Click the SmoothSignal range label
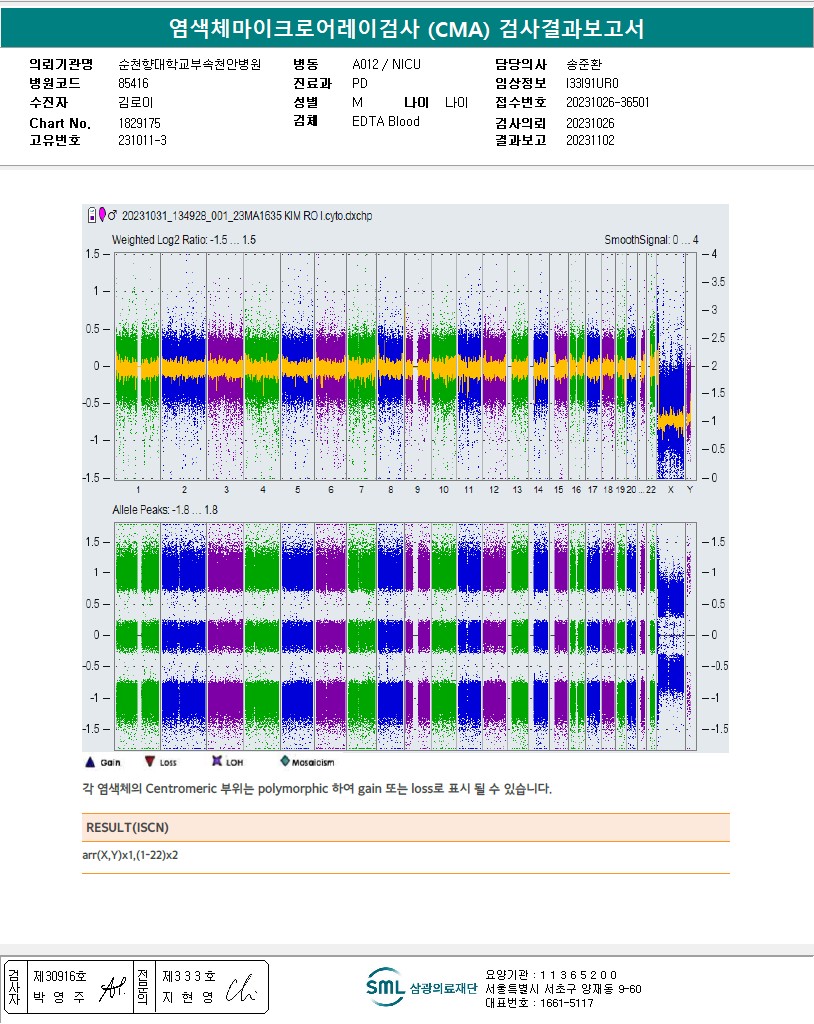 (x=650, y=240)
